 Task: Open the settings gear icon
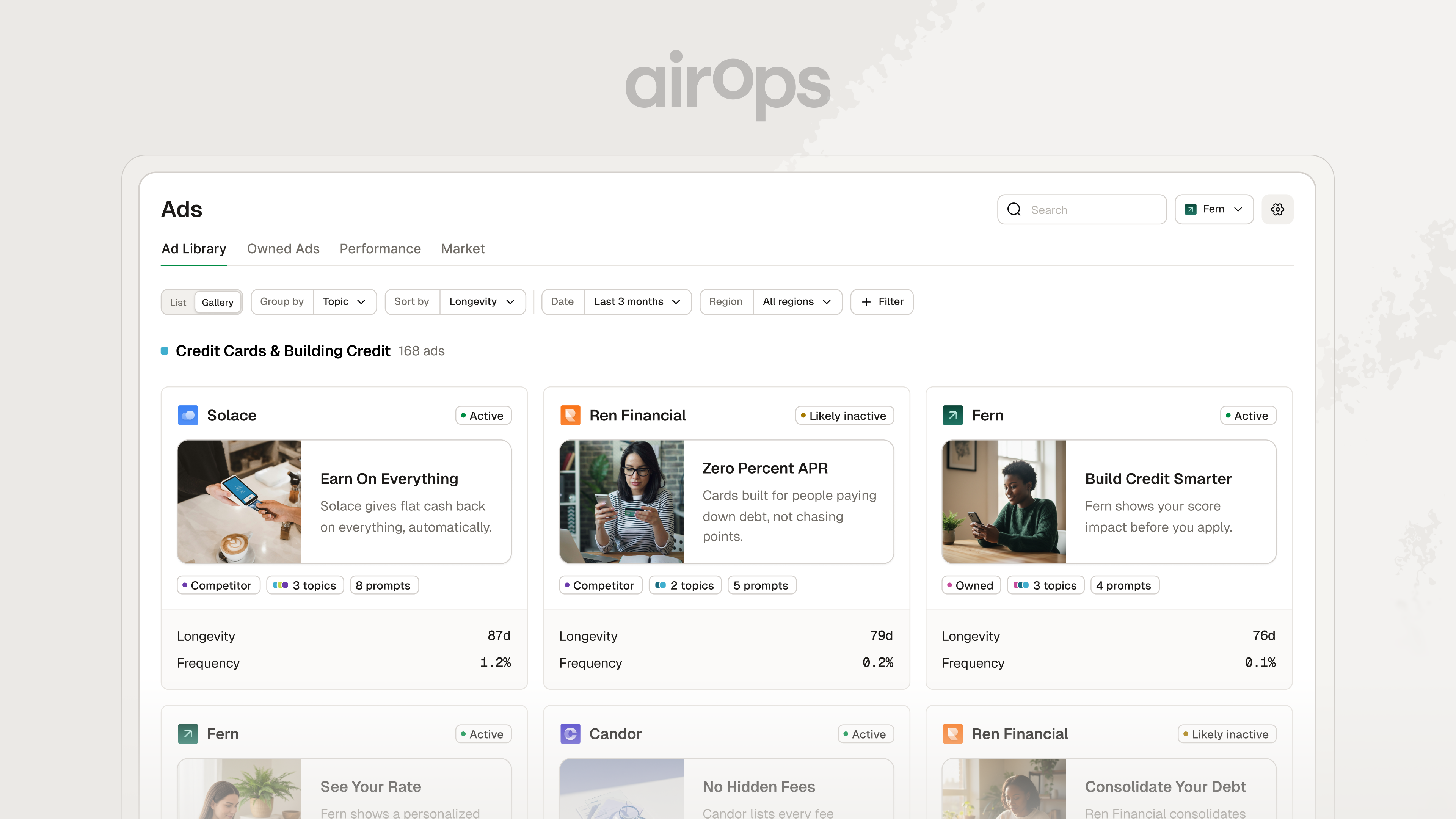click(x=1277, y=209)
